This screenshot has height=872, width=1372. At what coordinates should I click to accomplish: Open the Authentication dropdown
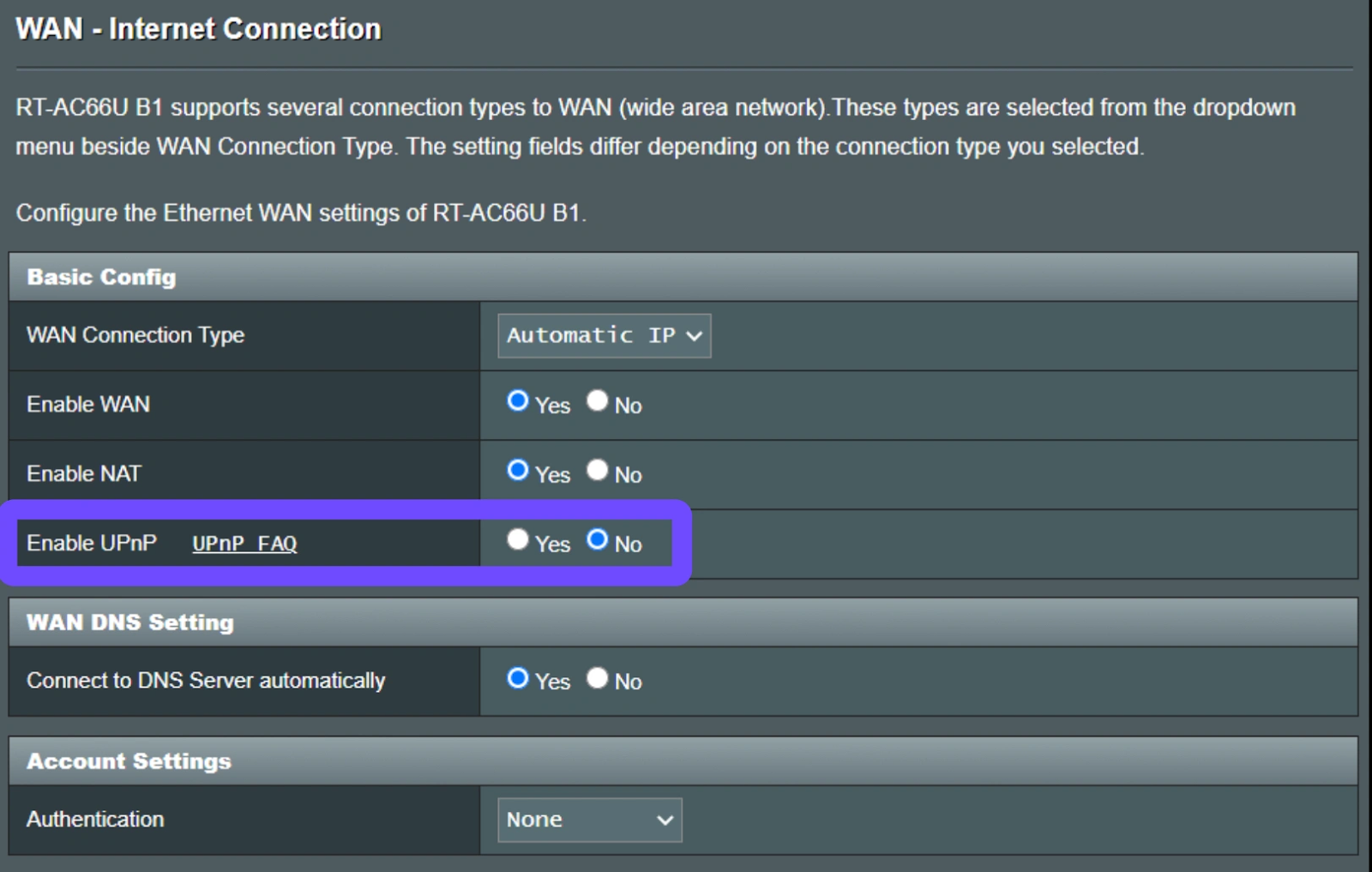pyautogui.click(x=589, y=820)
